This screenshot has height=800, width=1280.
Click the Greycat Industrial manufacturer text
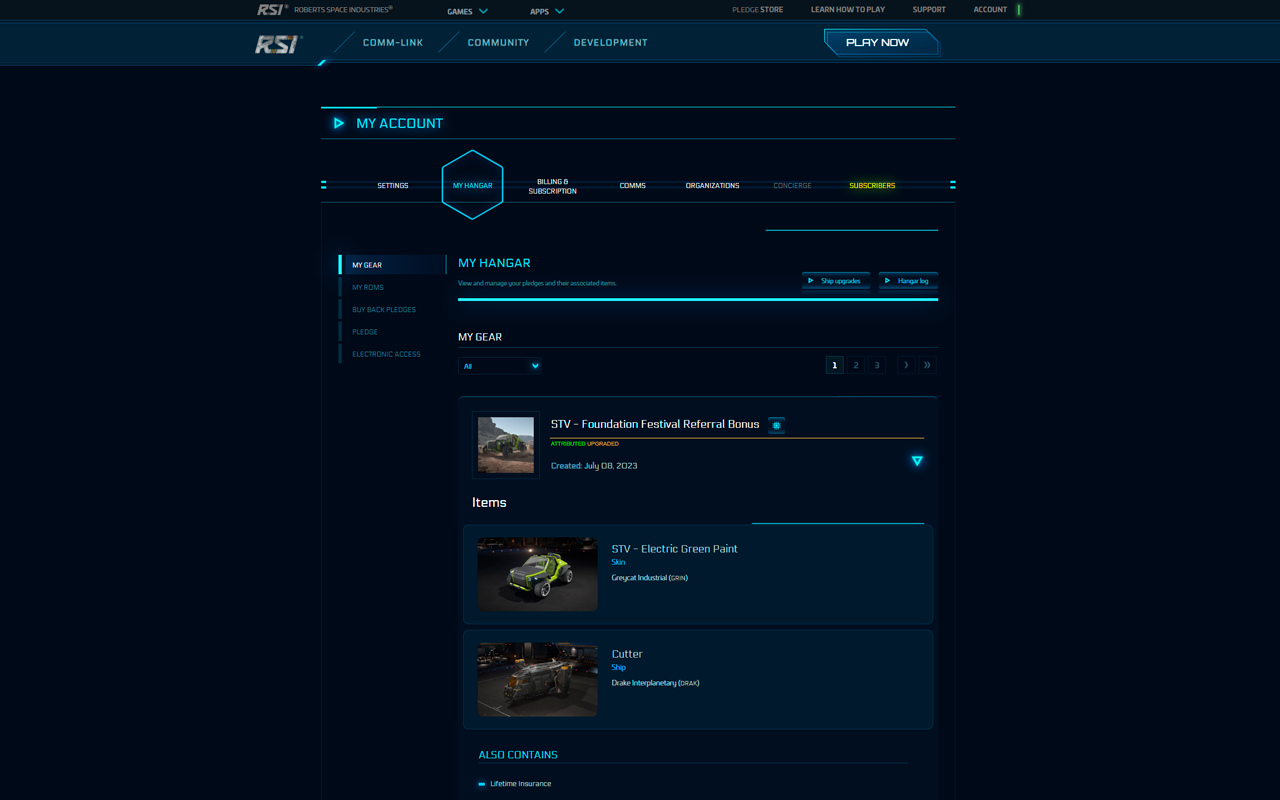click(650, 578)
